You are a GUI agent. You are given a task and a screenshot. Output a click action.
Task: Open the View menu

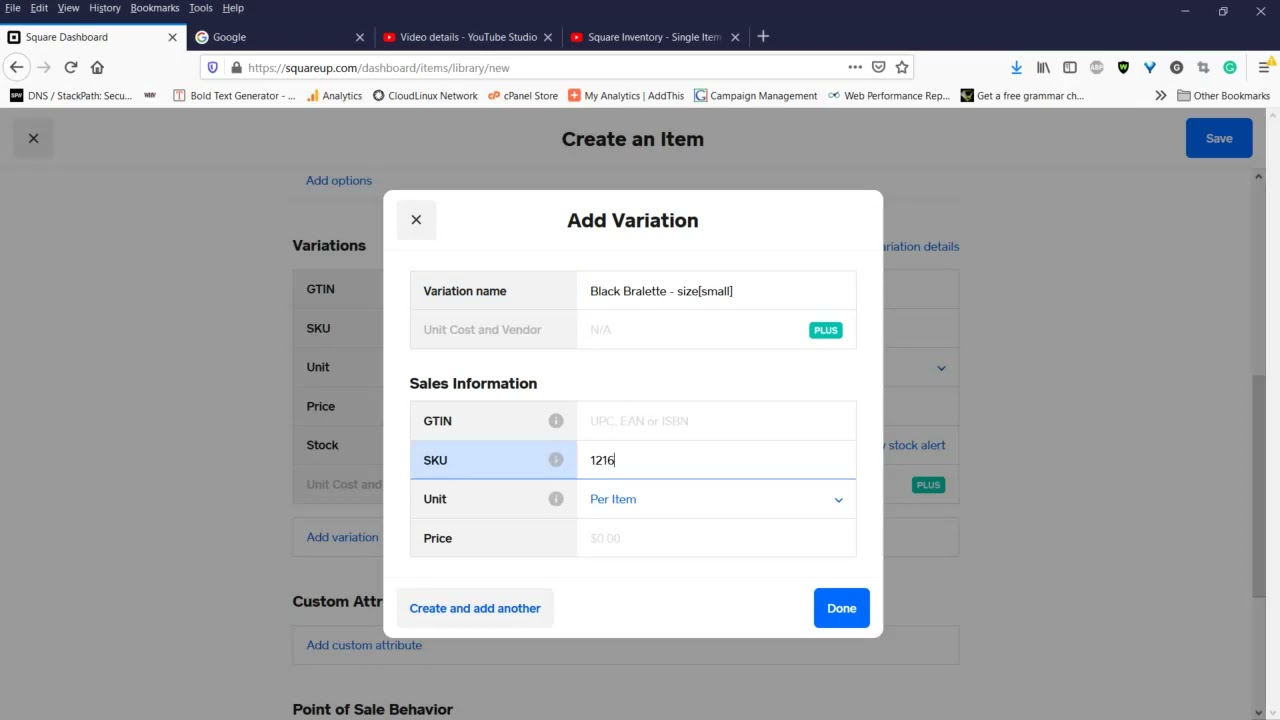tap(68, 8)
